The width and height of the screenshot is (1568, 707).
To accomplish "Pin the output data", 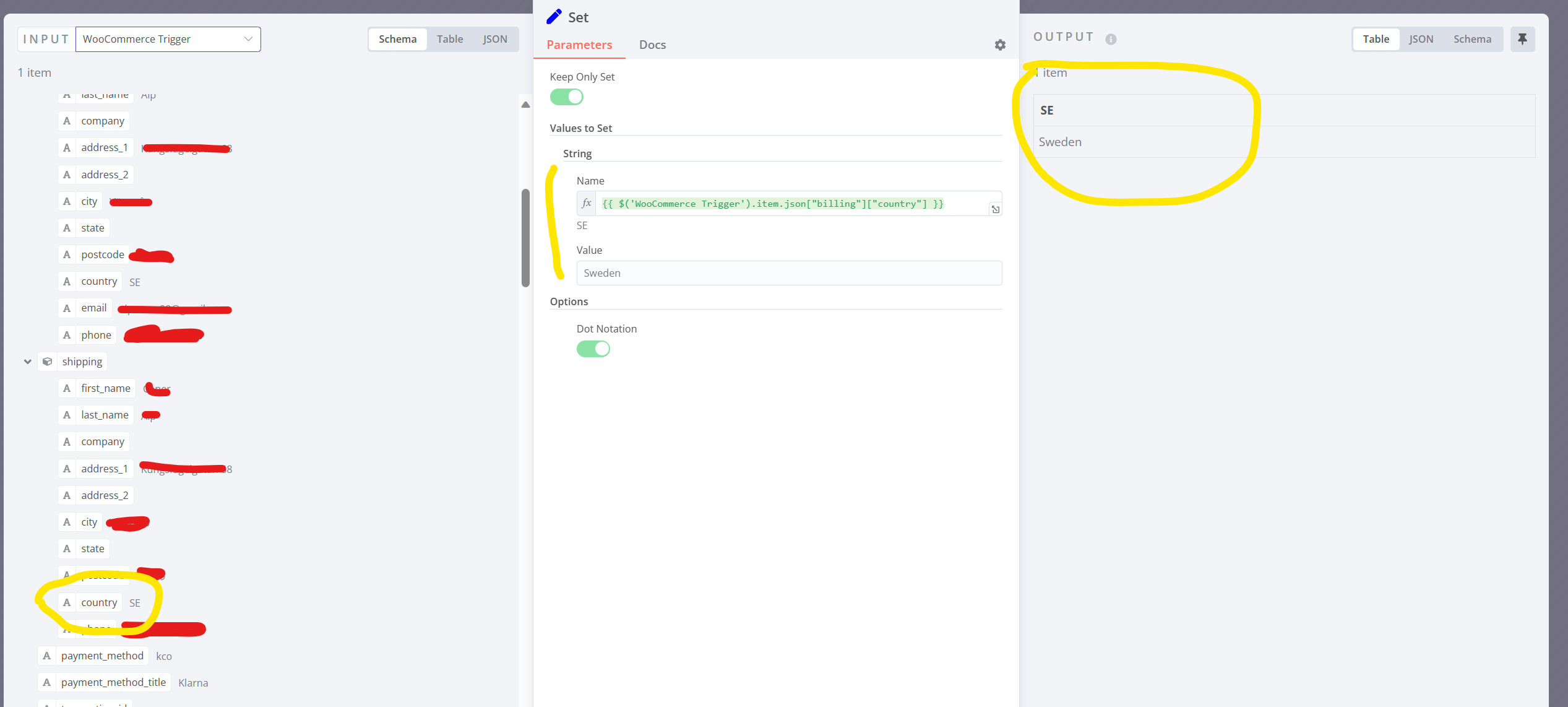I will coord(1522,39).
